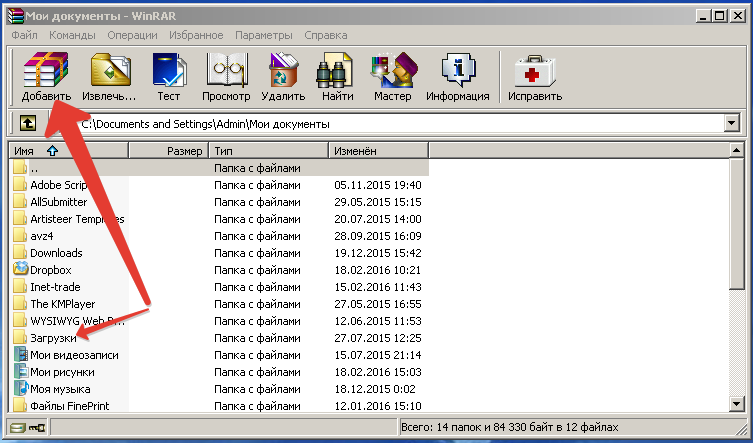Viewport: 753px width, 443px height.
Task: Click the Добавить (Add) toolbar icon
Action: pyautogui.click(x=46, y=74)
